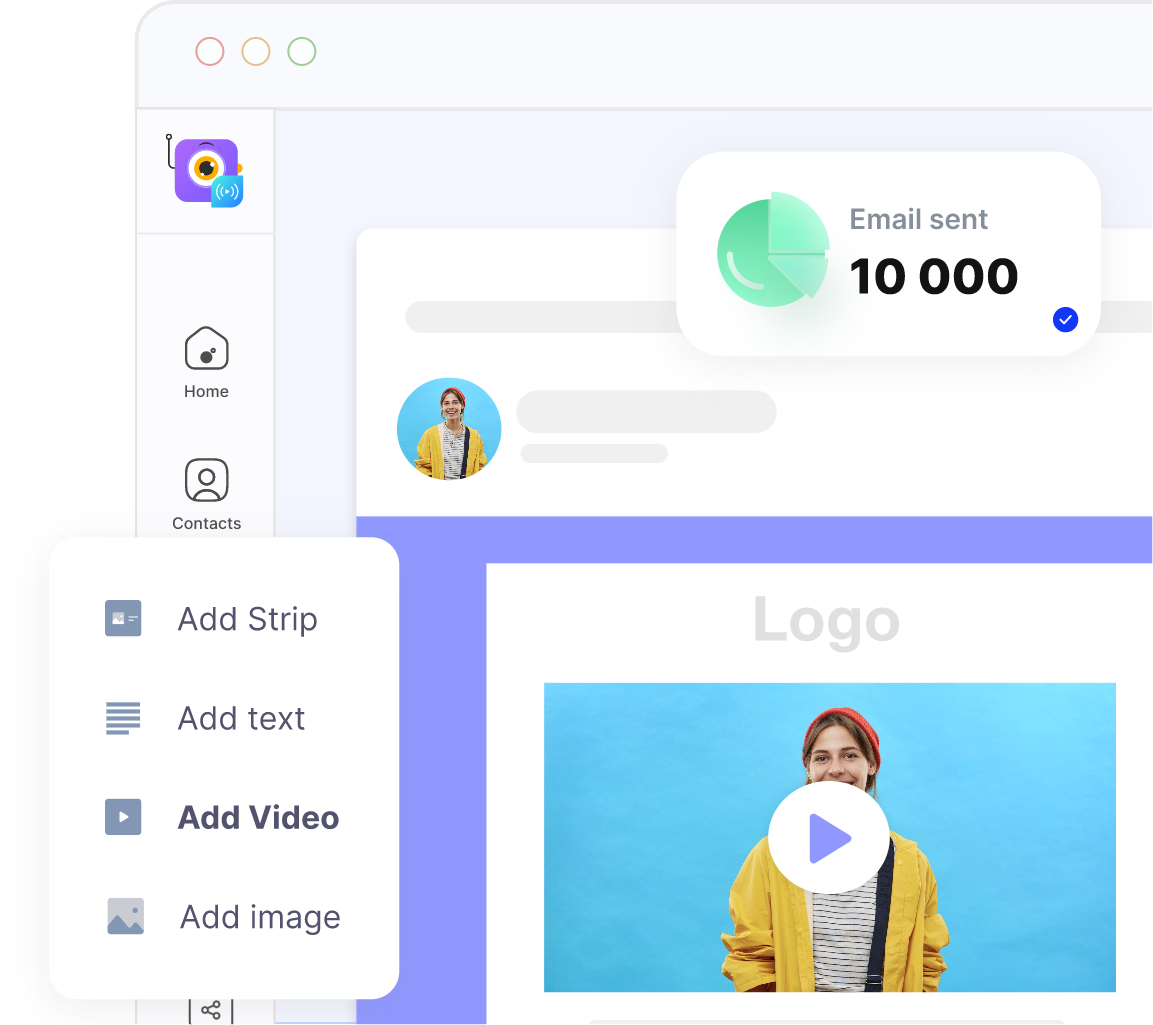Click the Add text lines icon
Image resolution: width=1153 pixels, height=1025 pixels.
coord(123,718)
